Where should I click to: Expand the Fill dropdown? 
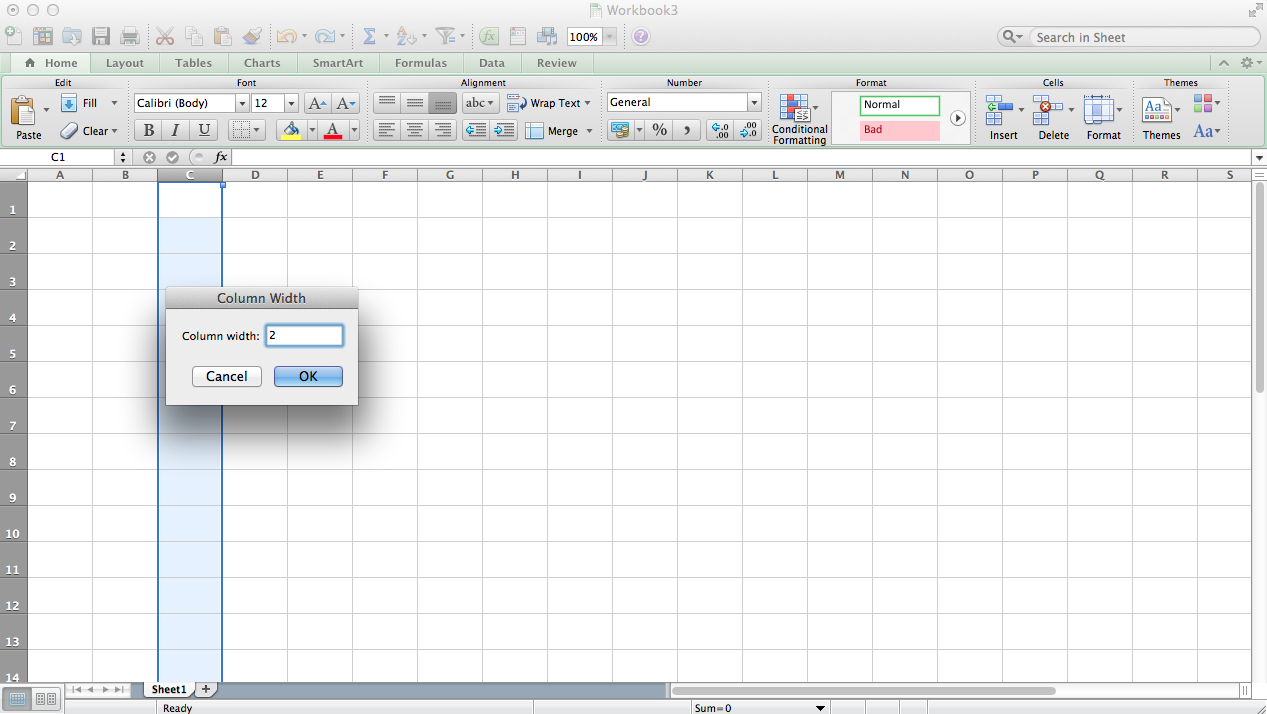114,103
